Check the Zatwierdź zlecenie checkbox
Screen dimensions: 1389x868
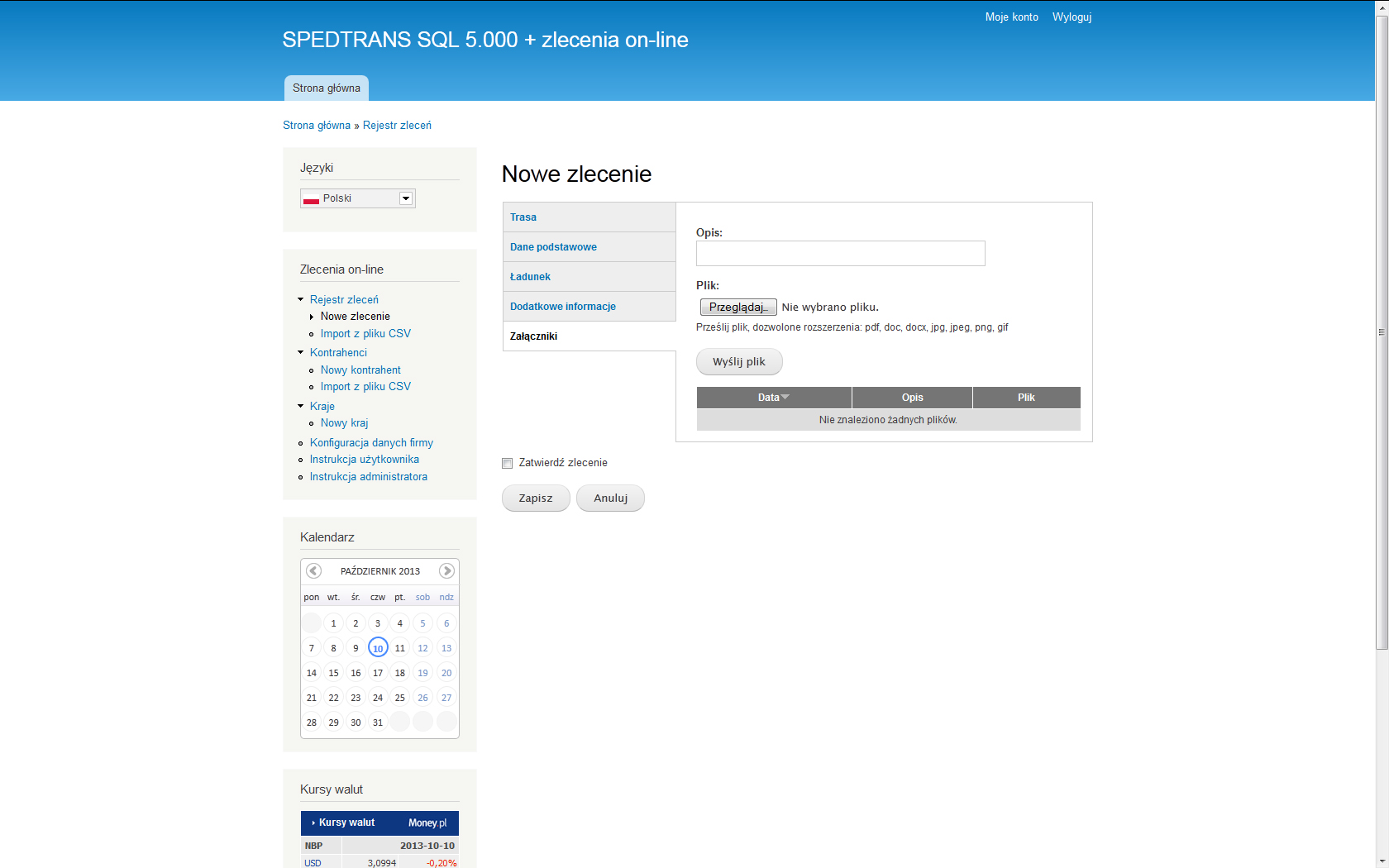[508, 463]
